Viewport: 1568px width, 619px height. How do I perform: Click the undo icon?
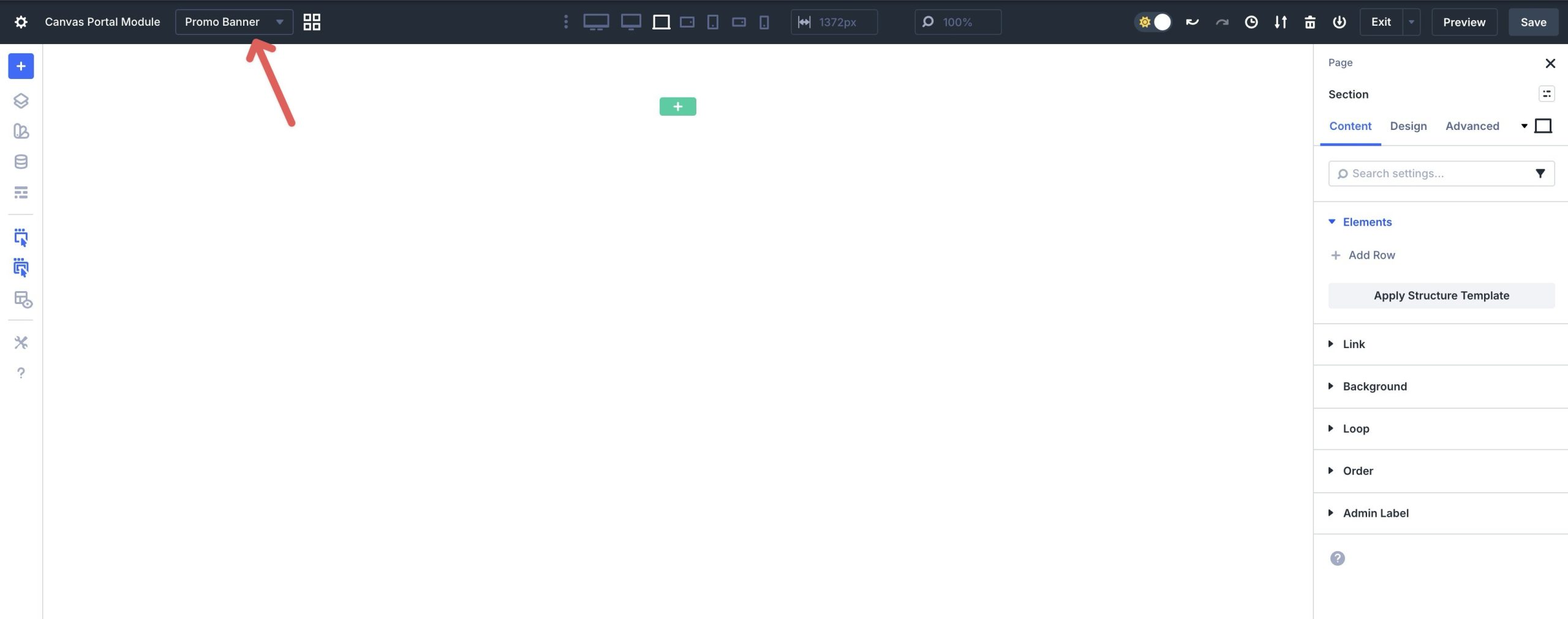(1192, 21)
